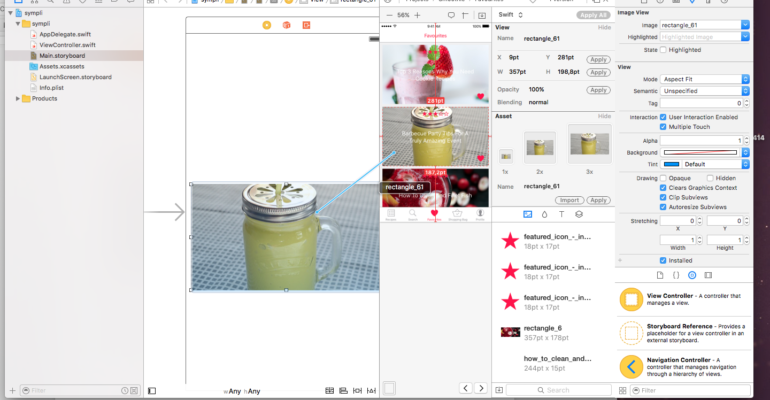Switch object library to grid view icon

pos(622,391)
